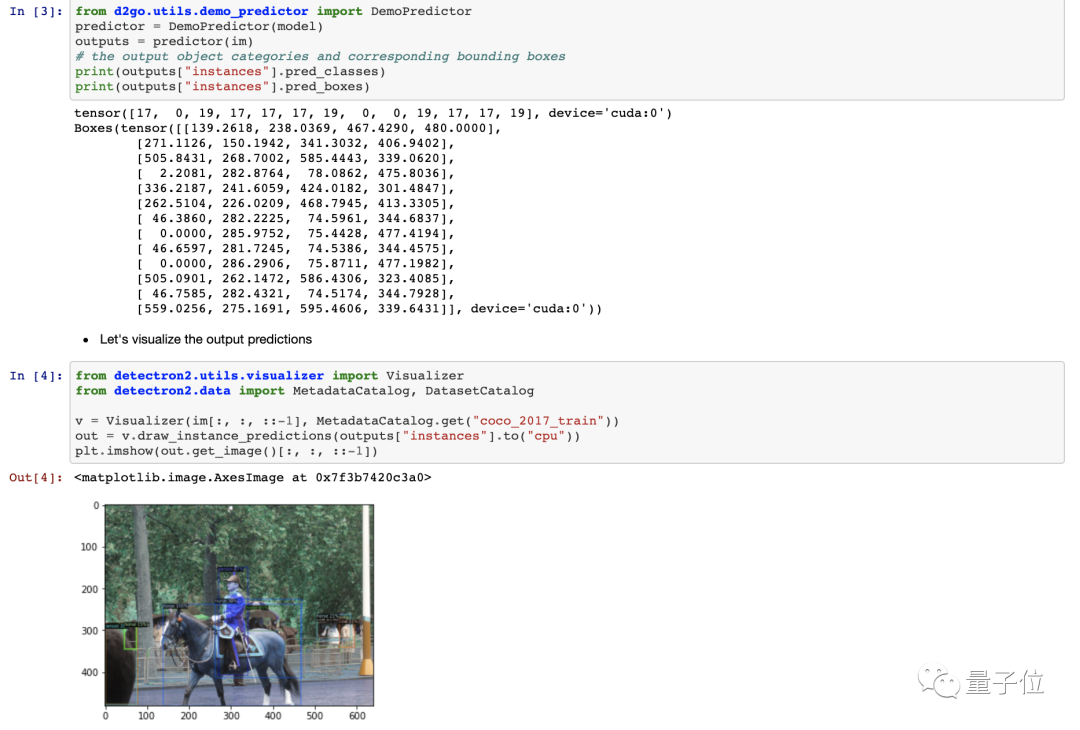Screen dimensions: 1080x730
Task: Click y-axis tick label 400
Action: [89, 673]
